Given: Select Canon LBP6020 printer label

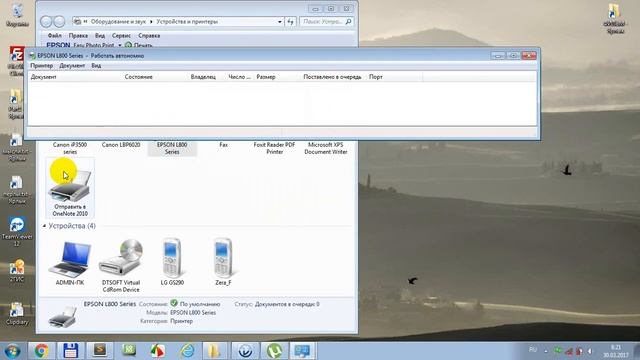Looking at the screenshot, I should click(121, 145).
